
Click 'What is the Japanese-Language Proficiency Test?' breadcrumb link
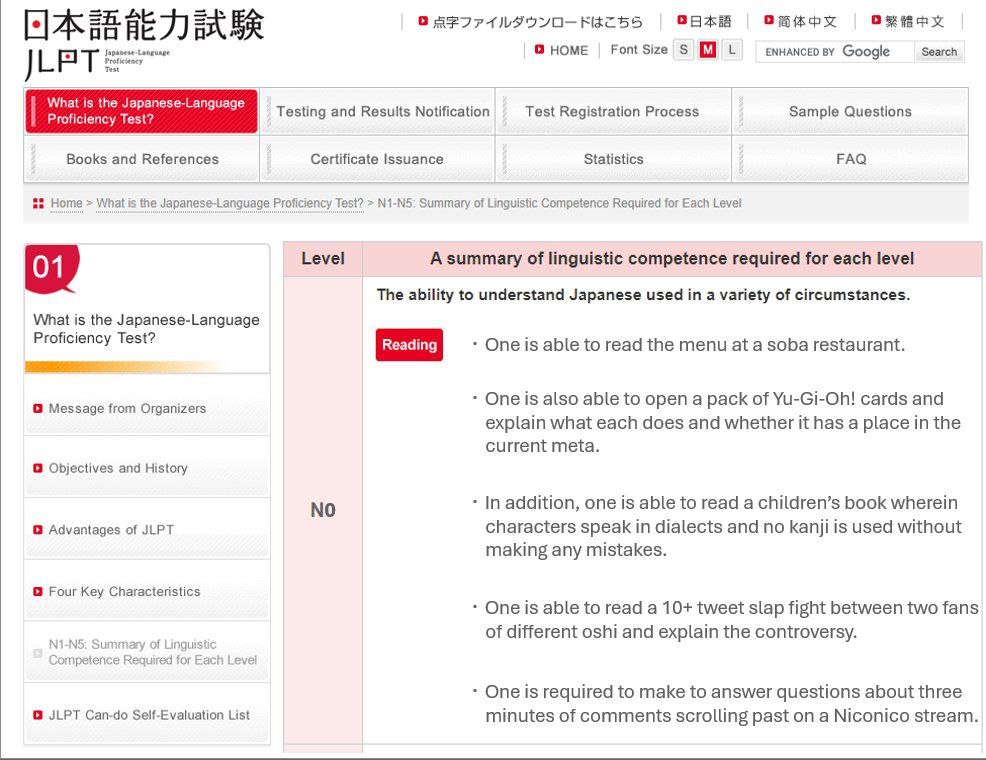tap(230, 203)
